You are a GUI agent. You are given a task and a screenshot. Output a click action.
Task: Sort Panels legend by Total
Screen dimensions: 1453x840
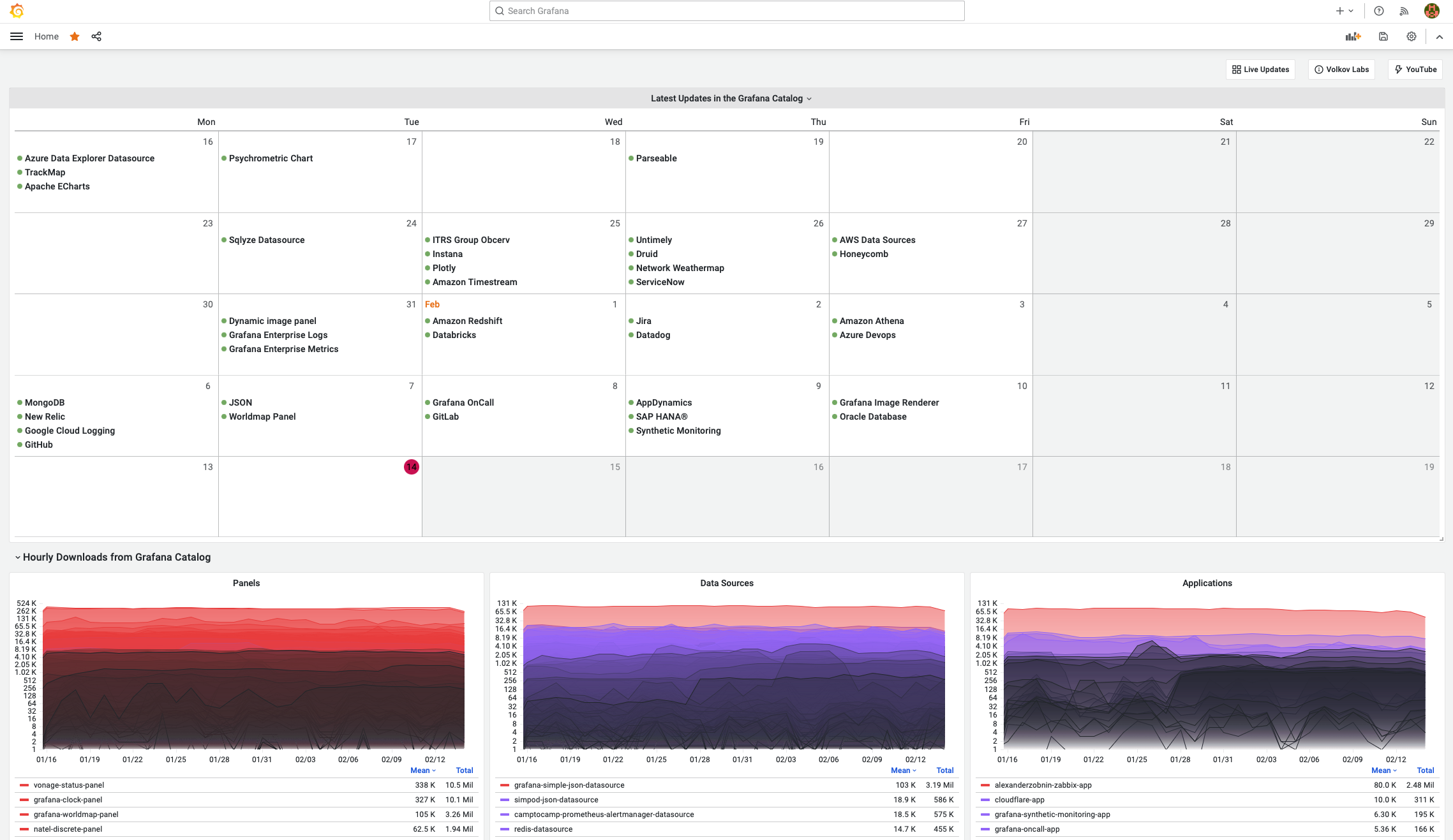click(x=465, y=770)
